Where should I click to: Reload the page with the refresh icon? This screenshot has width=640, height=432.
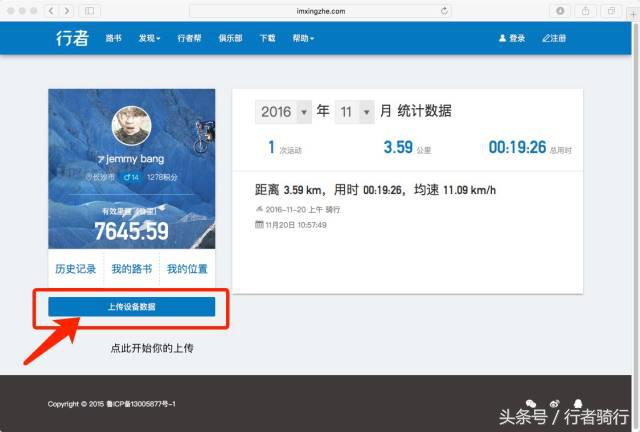point(444,11)
